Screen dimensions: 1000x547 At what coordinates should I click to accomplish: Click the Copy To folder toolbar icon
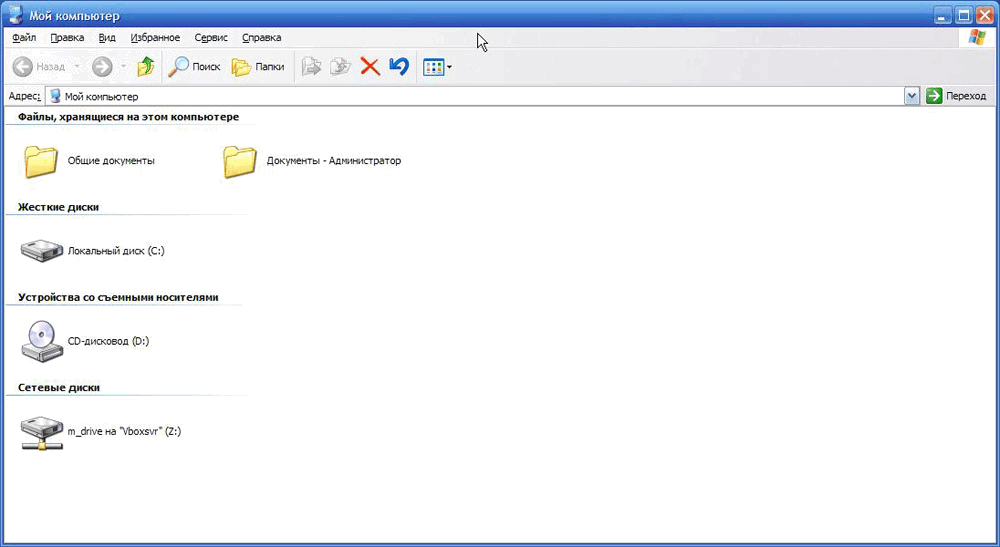(x=341, y=67)
